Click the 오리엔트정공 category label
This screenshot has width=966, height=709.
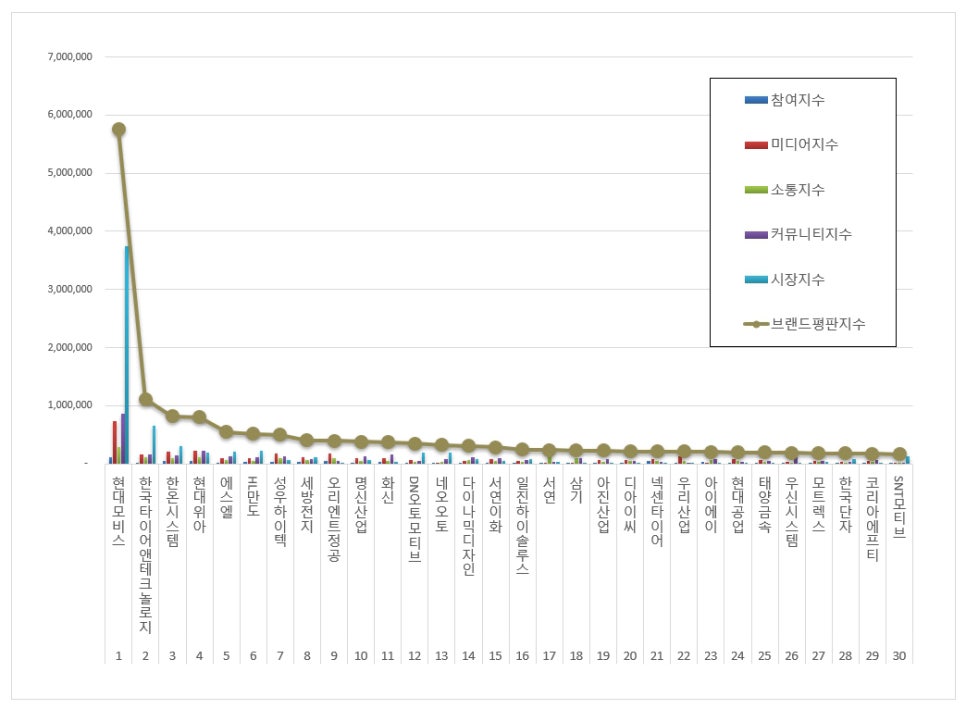(334, 518)
